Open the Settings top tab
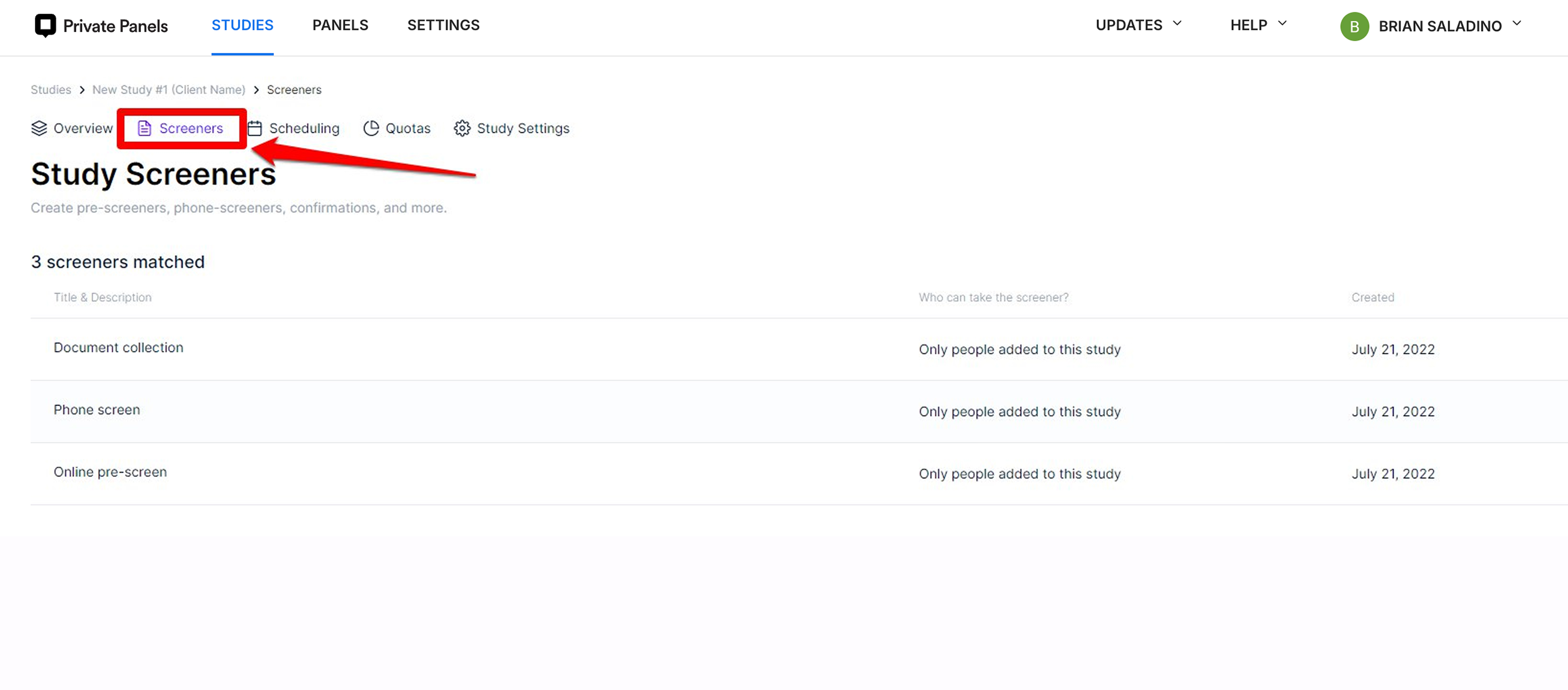The image size is (1568, 690). click(443, 25)
